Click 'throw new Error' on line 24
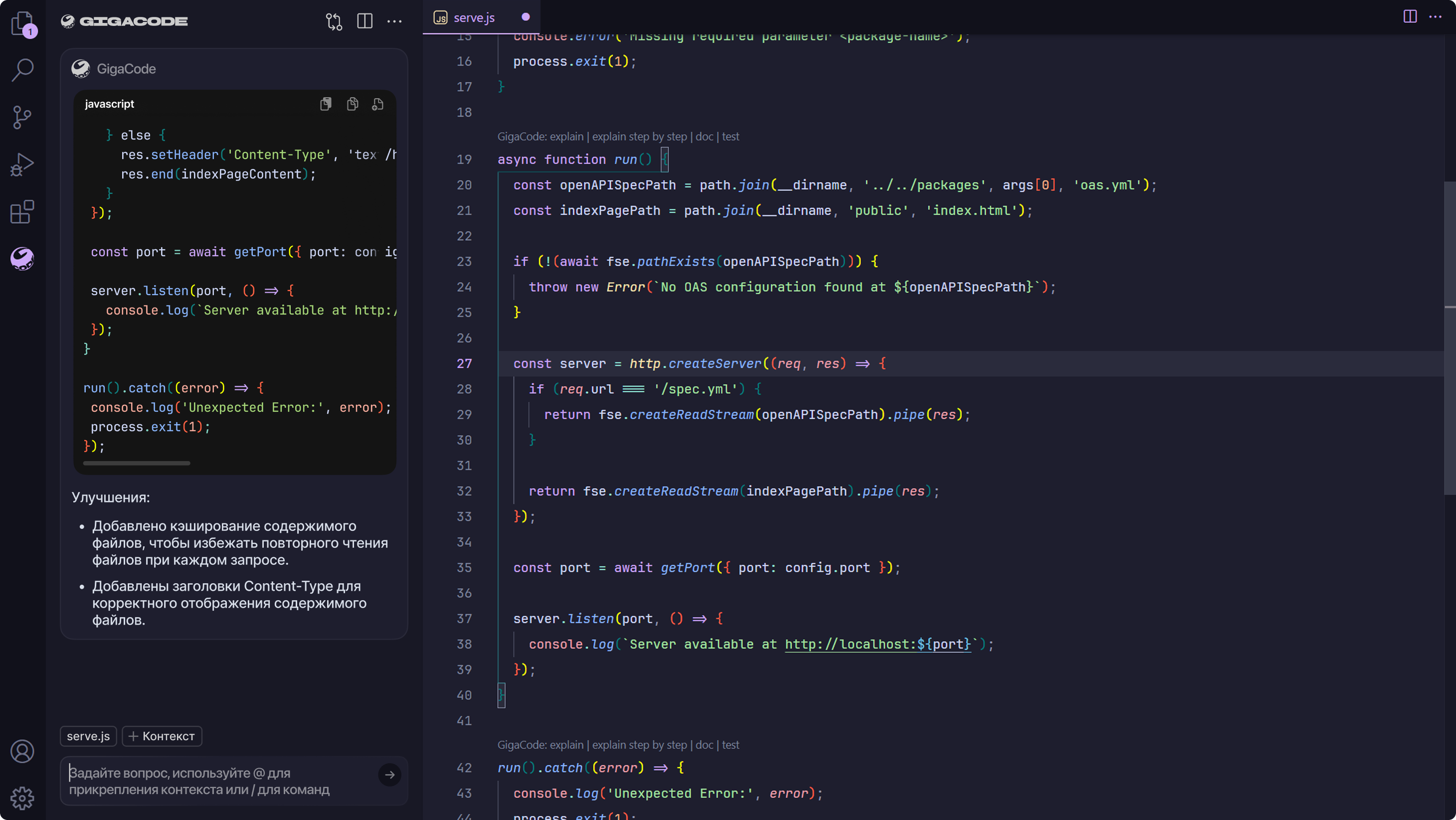Viewport: 1456px width, 820px height. (x=587, y=287)
